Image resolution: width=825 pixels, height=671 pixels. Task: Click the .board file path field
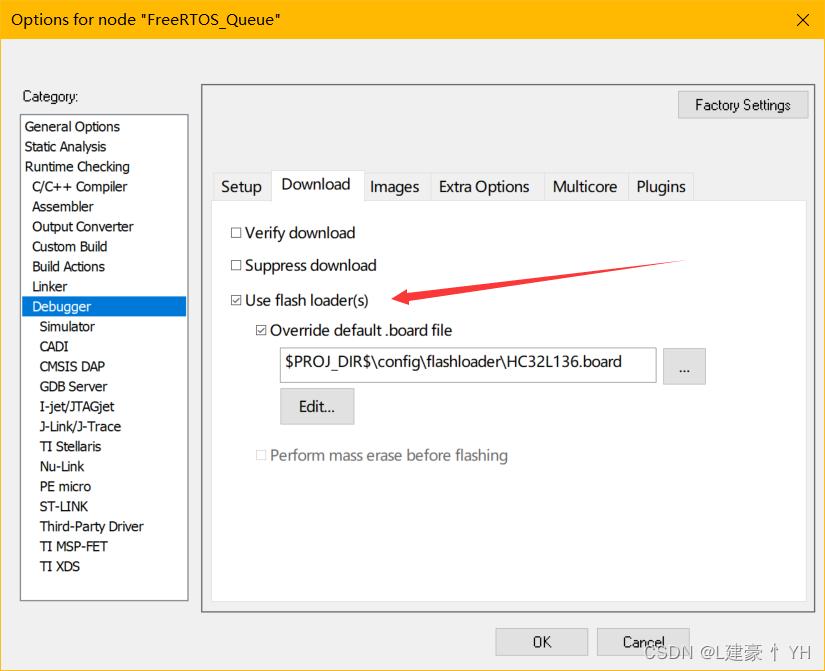coord(468,365)
